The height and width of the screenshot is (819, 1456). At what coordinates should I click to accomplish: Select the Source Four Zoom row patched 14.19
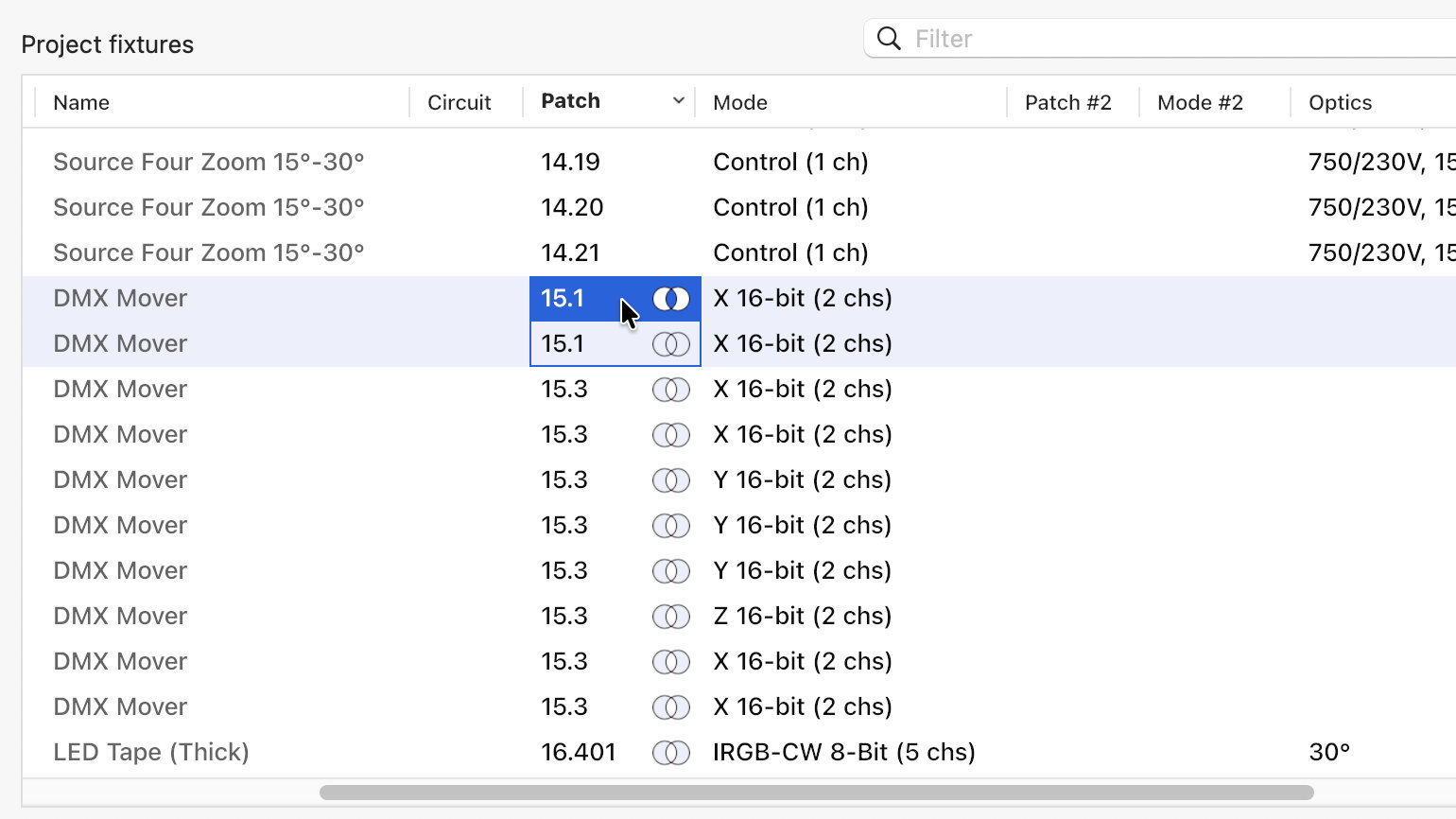pyautogui.click(x=208, y=162)
